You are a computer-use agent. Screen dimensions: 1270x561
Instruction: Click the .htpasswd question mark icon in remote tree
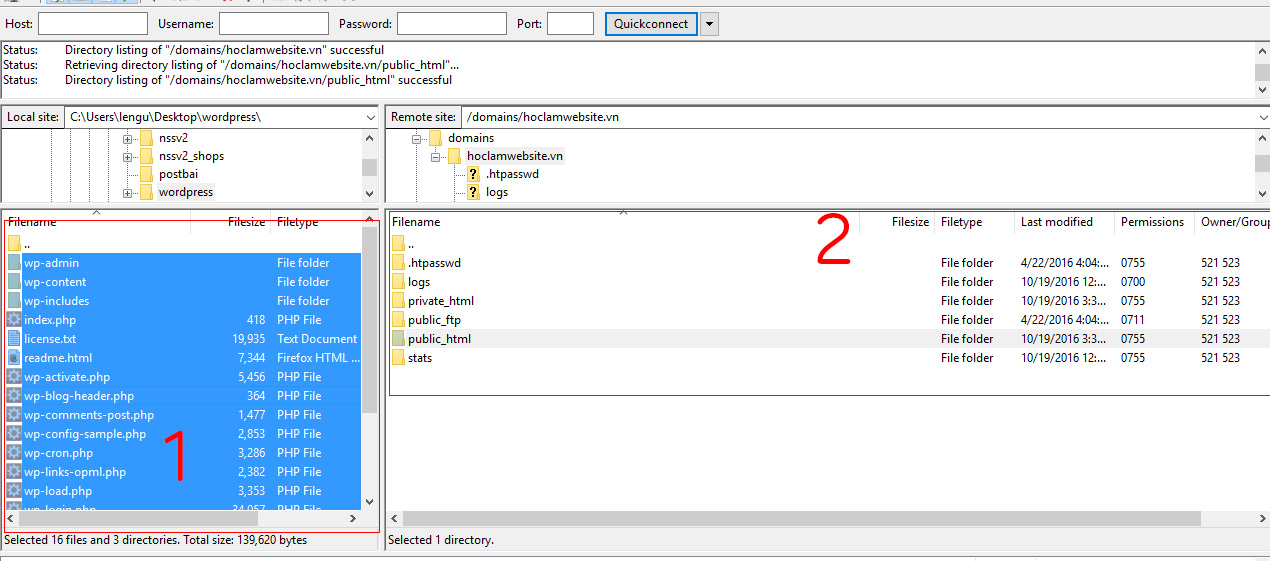[x=474, y=174]
